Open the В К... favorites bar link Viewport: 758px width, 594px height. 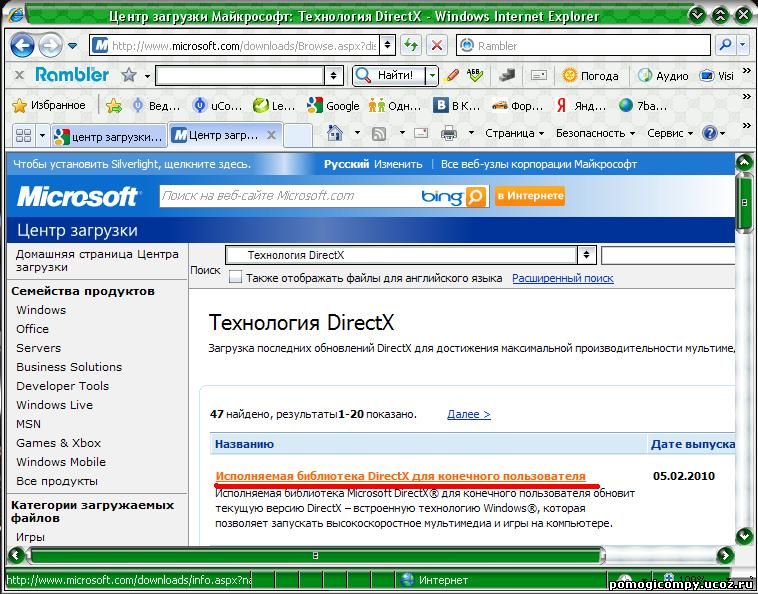click(456, 106)
